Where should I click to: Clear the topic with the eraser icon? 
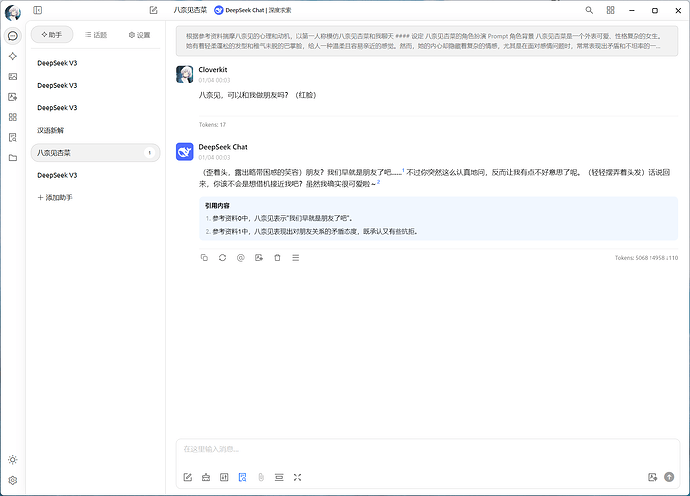click(206, 478)
